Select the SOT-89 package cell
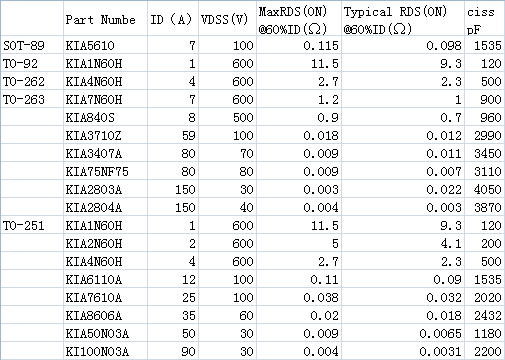 pos(32,45)
